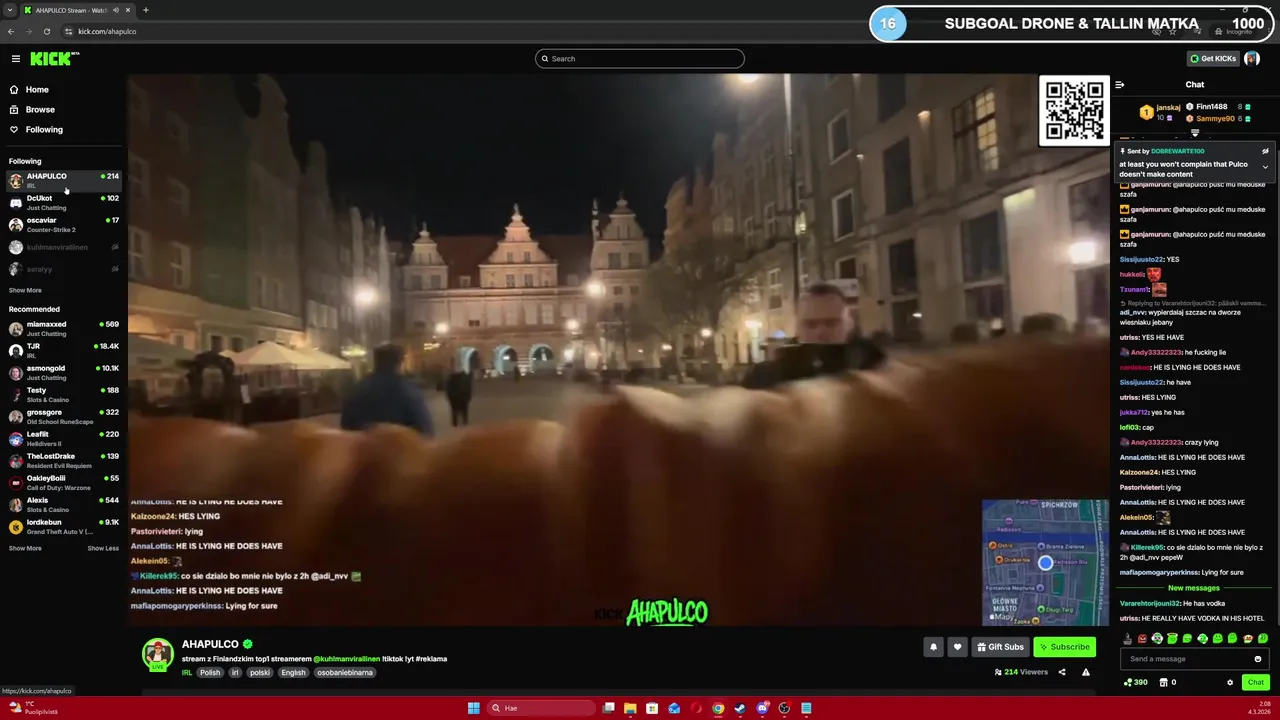This screenshot has height=720, width=1280.
Task: Go back in browser history
Action: [x=11, y=31]
